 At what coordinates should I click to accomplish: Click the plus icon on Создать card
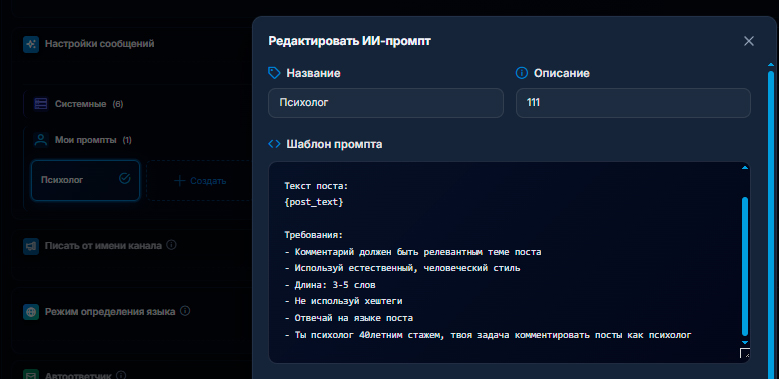point(179,181)
